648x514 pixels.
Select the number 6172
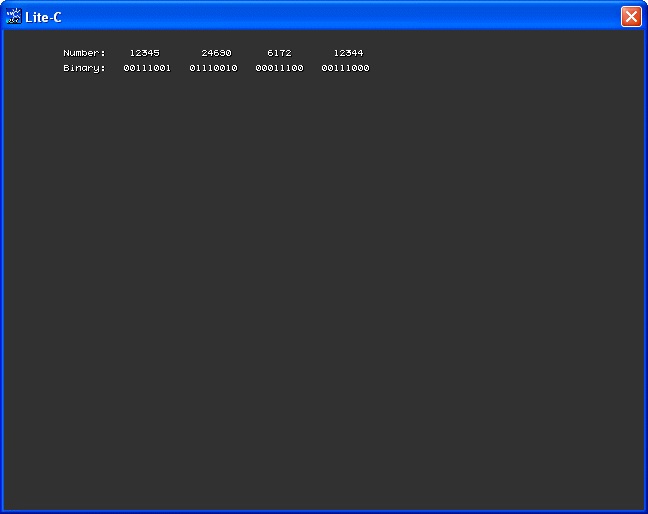coord(279,53)
